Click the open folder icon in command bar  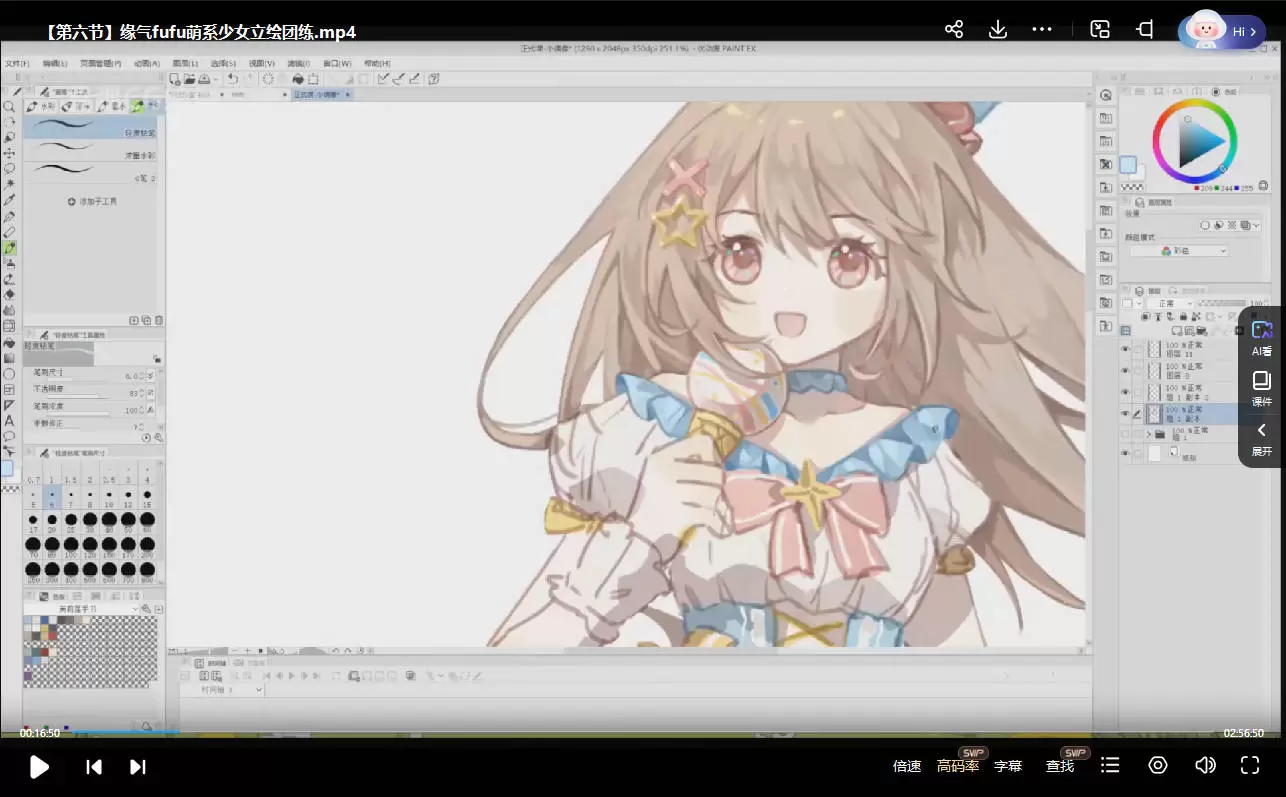(189, 79)
